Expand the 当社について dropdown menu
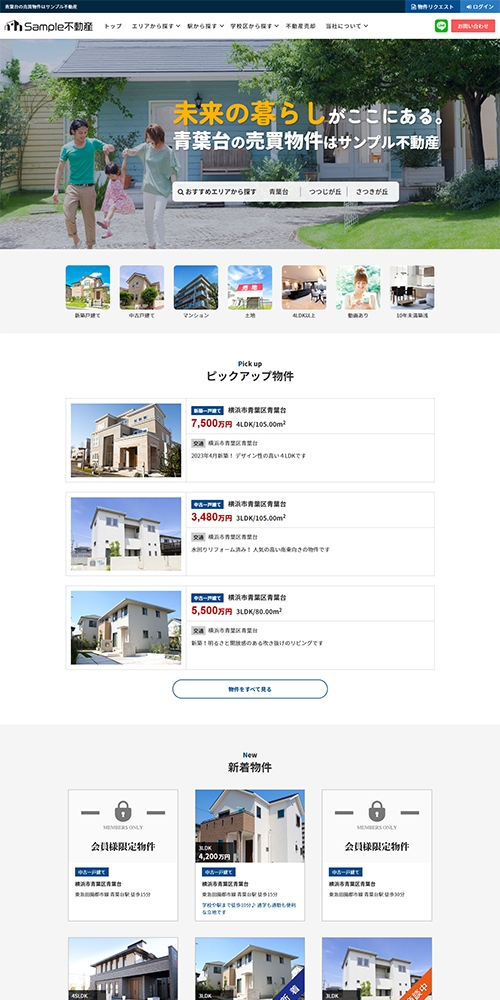500x1000 pixels. point(346,26)
